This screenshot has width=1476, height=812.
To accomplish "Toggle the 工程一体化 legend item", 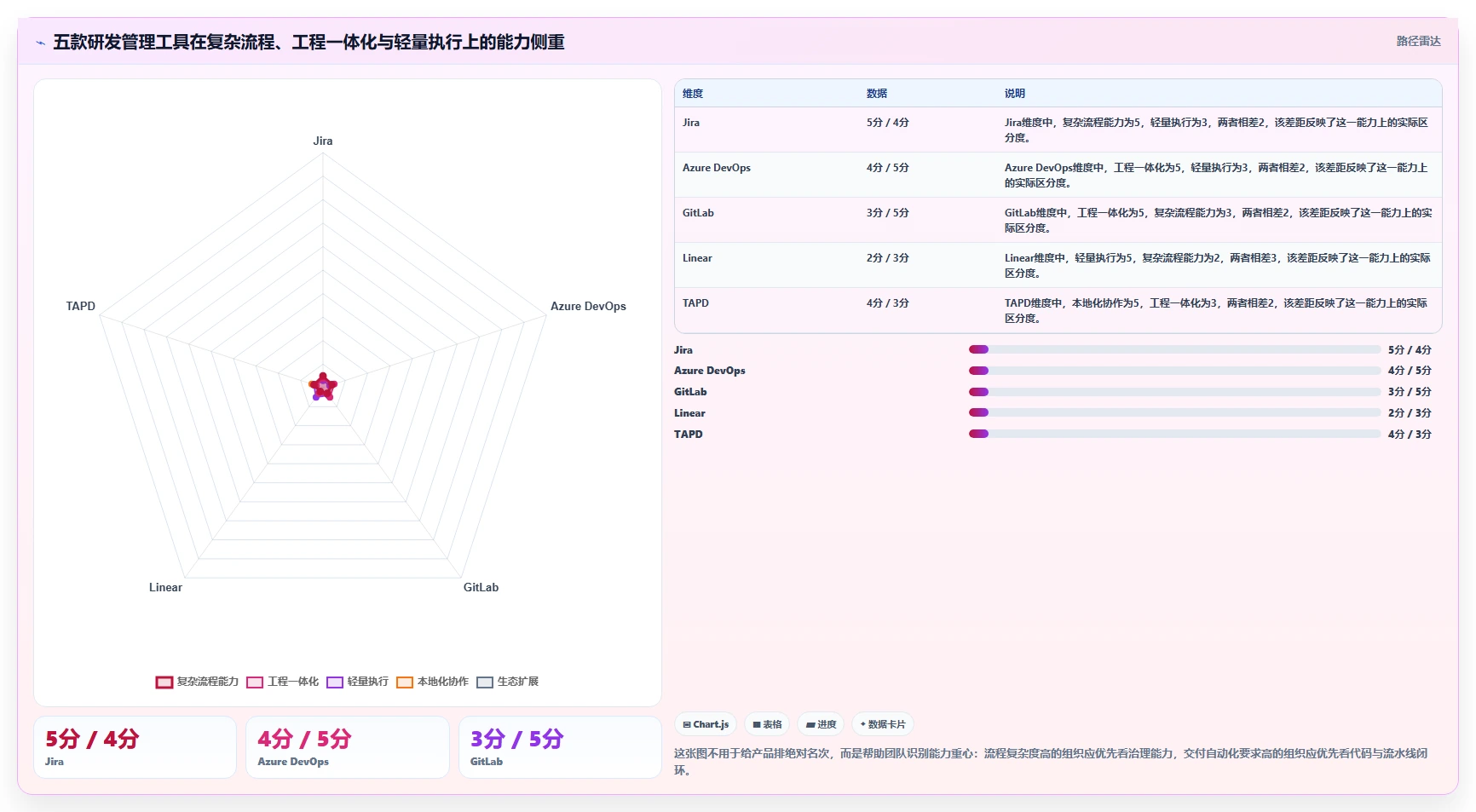I will (283, 682).
